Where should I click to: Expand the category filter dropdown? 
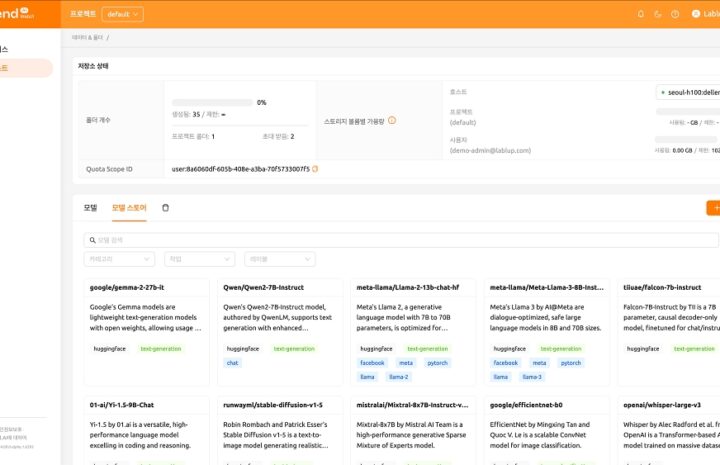[x=119, y=259]
